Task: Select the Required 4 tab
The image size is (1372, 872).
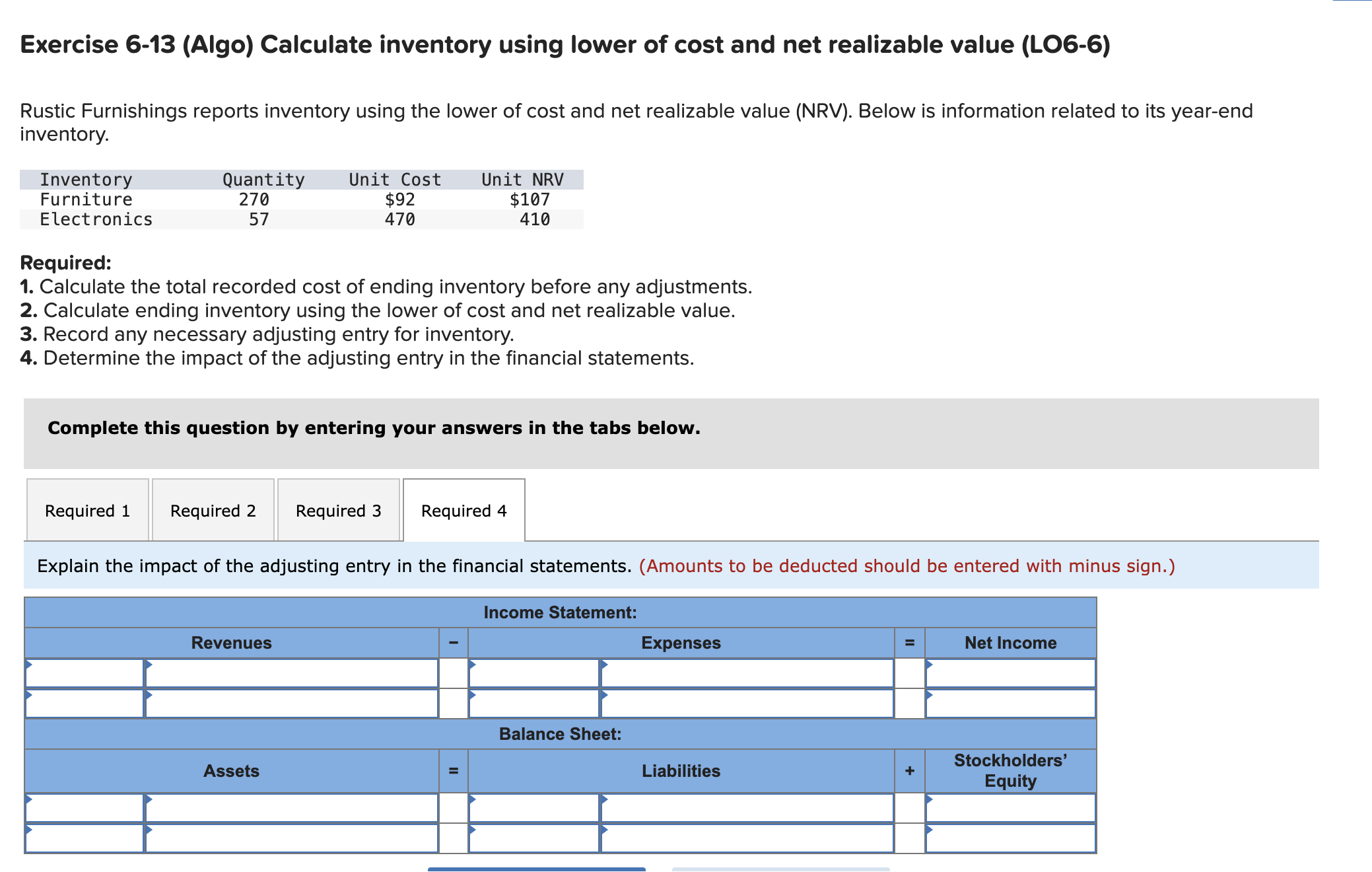Action: 463,510
